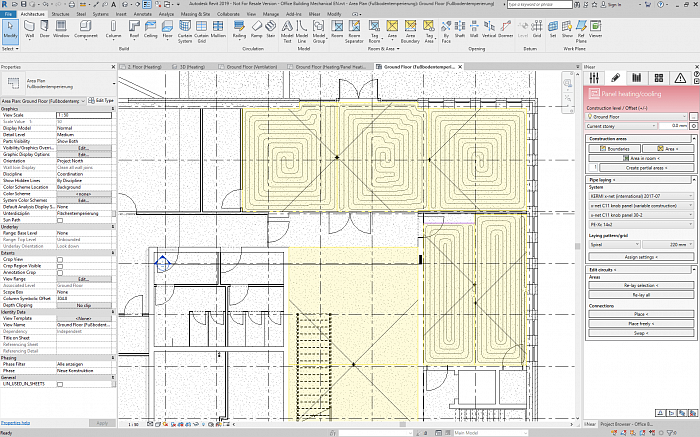Toggle the Crop View checkbox
The width and height of the screenshot is (700, 437).
point(60,259)
